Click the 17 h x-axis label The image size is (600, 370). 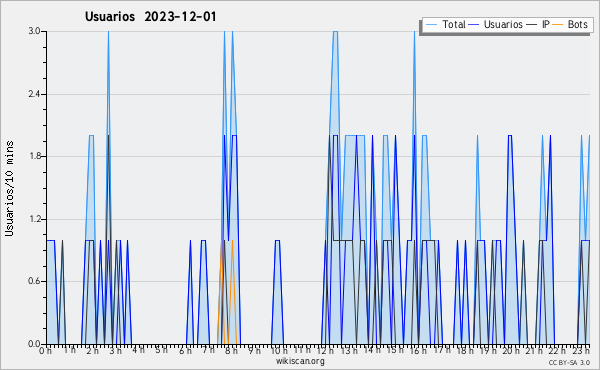coord(442,350)
